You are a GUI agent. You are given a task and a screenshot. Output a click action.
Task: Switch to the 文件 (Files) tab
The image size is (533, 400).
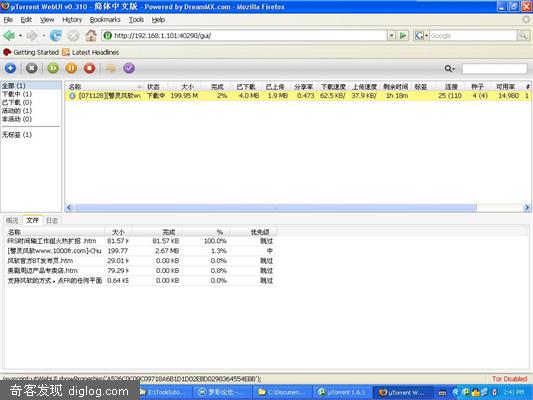tap(33, 220)
